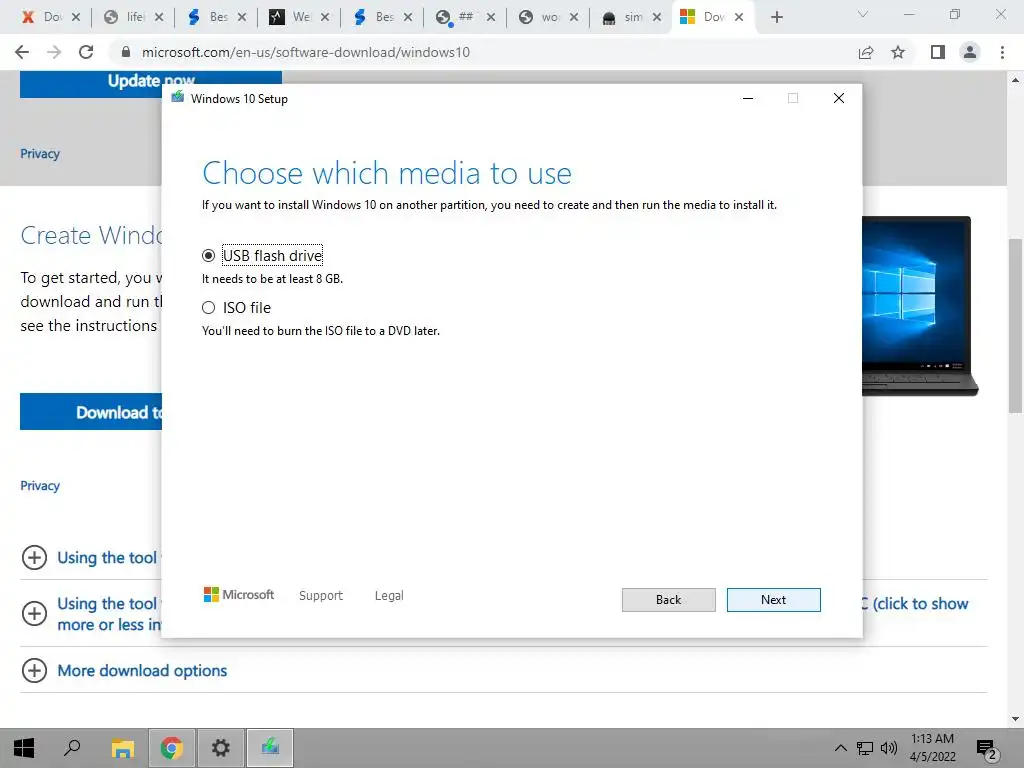
Task: Click scrollbar down arrow on webpage
Action: coord(1015,719)
